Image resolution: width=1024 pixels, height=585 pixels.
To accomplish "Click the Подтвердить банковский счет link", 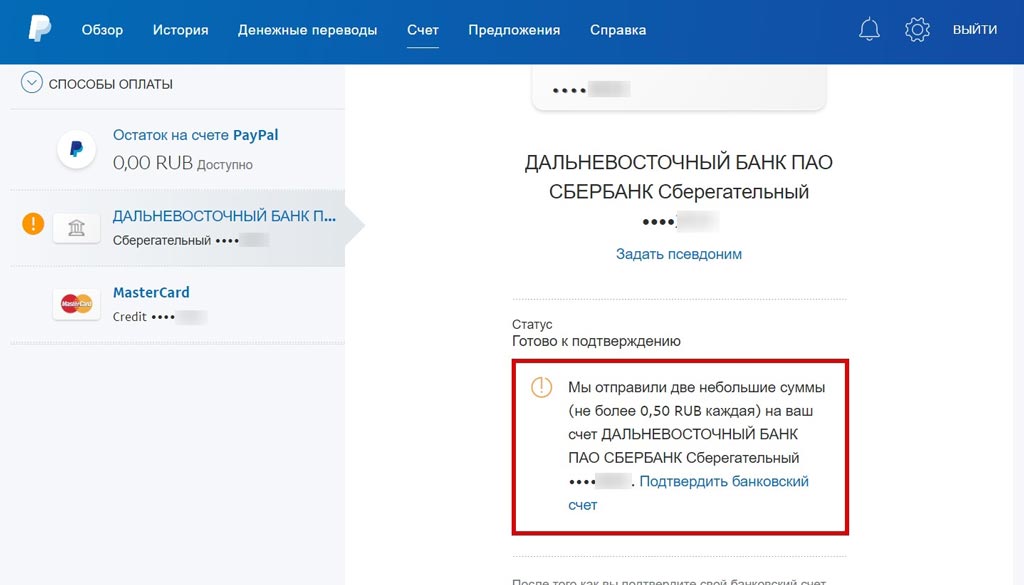I will (688, 493).
